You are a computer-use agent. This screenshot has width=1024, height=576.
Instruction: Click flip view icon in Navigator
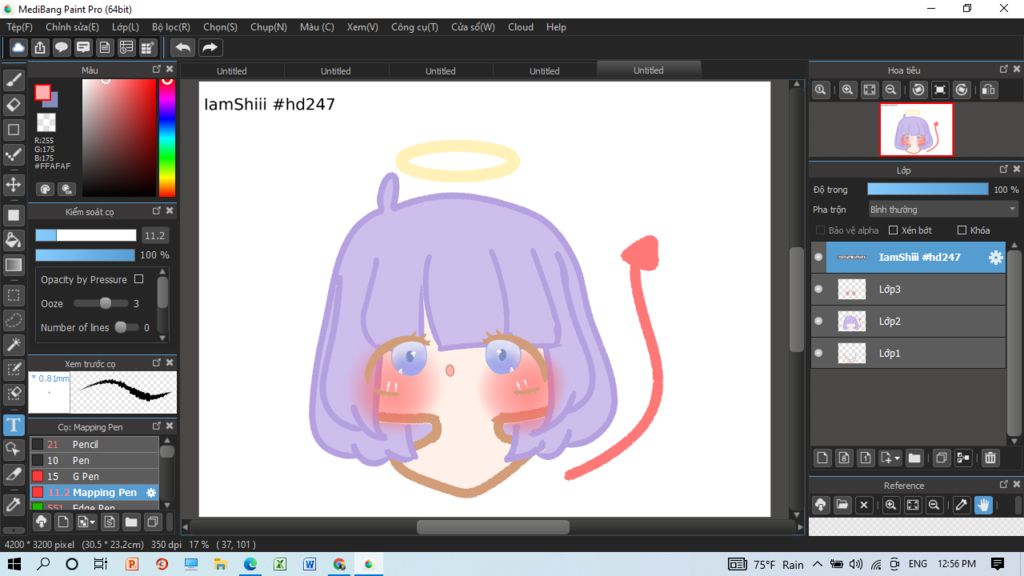coord(989,90)
